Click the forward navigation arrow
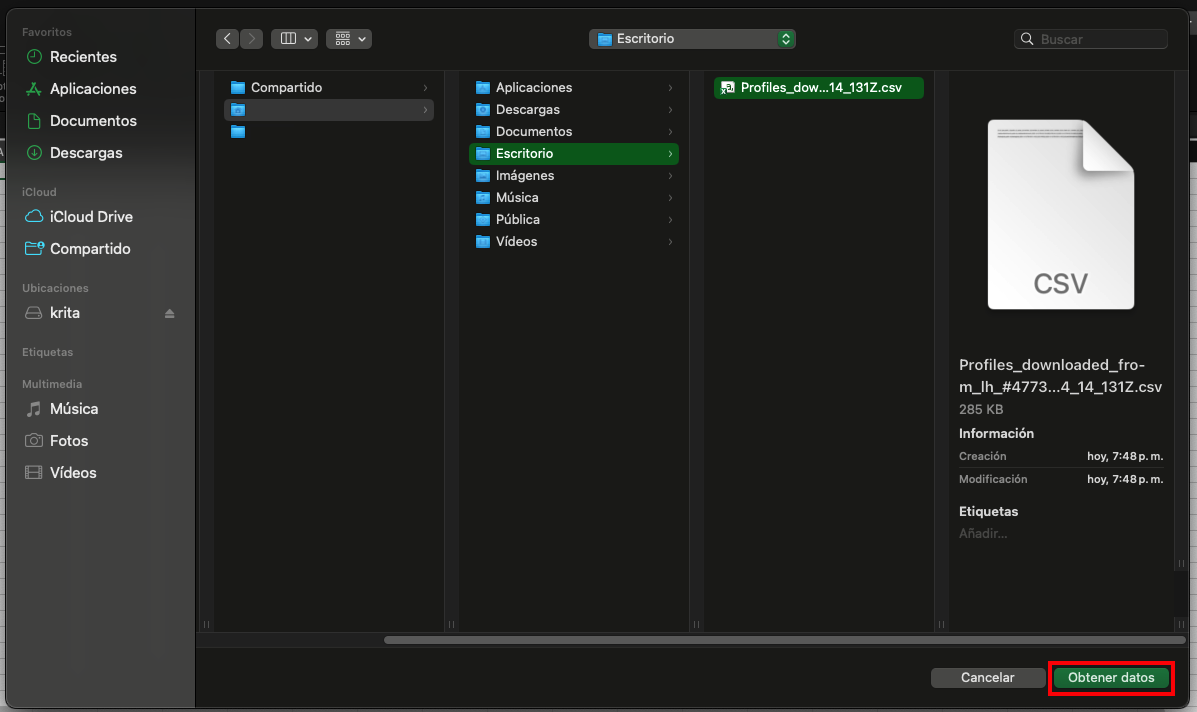This screenshot has height=712, width=1197. [x=252, y=39]
